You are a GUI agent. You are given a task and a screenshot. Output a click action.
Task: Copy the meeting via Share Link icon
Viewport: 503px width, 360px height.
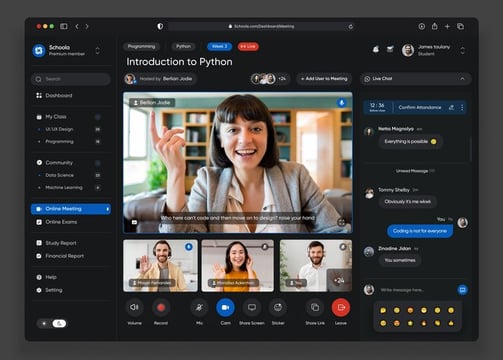(x=315, y=307)
